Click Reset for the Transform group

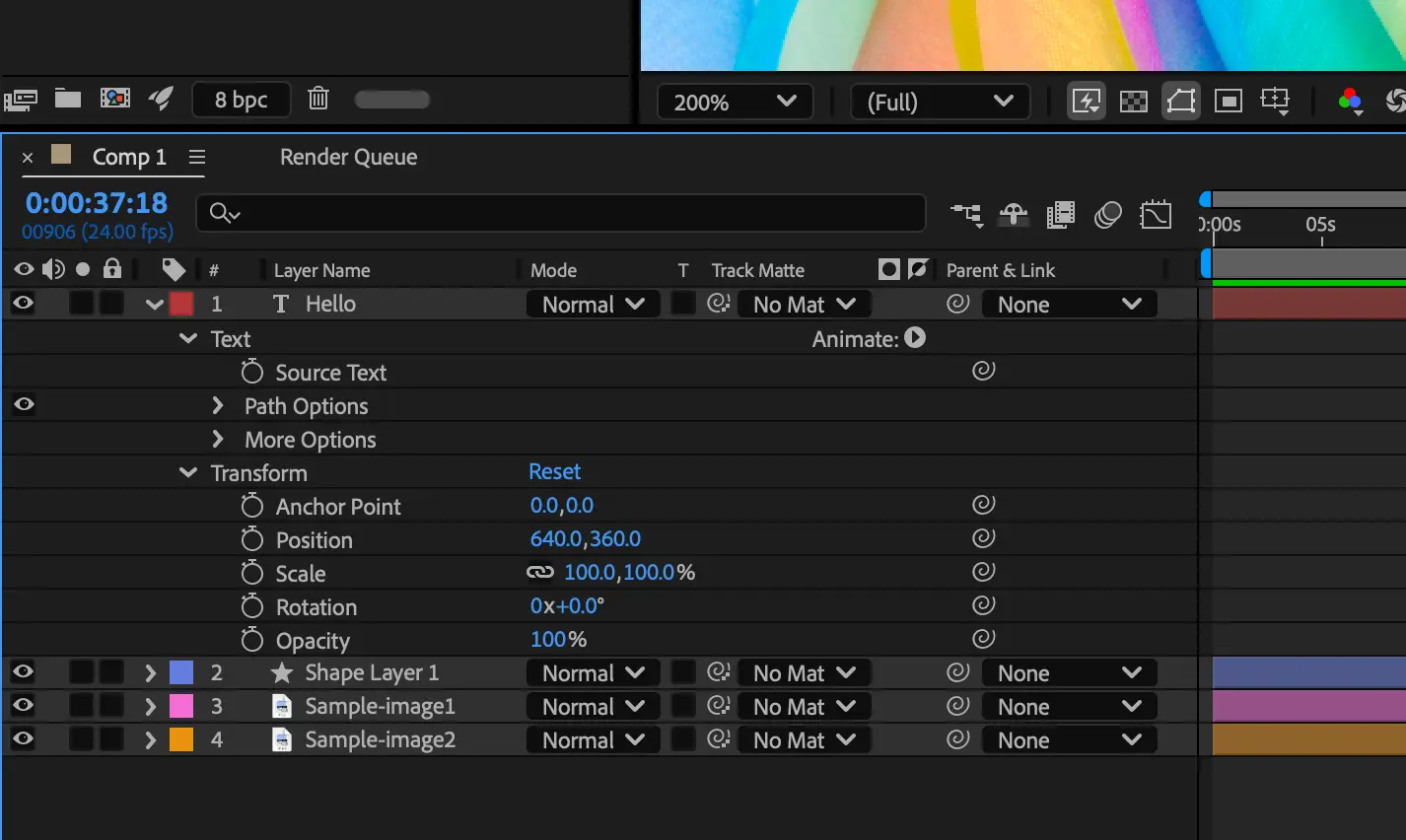554,472
